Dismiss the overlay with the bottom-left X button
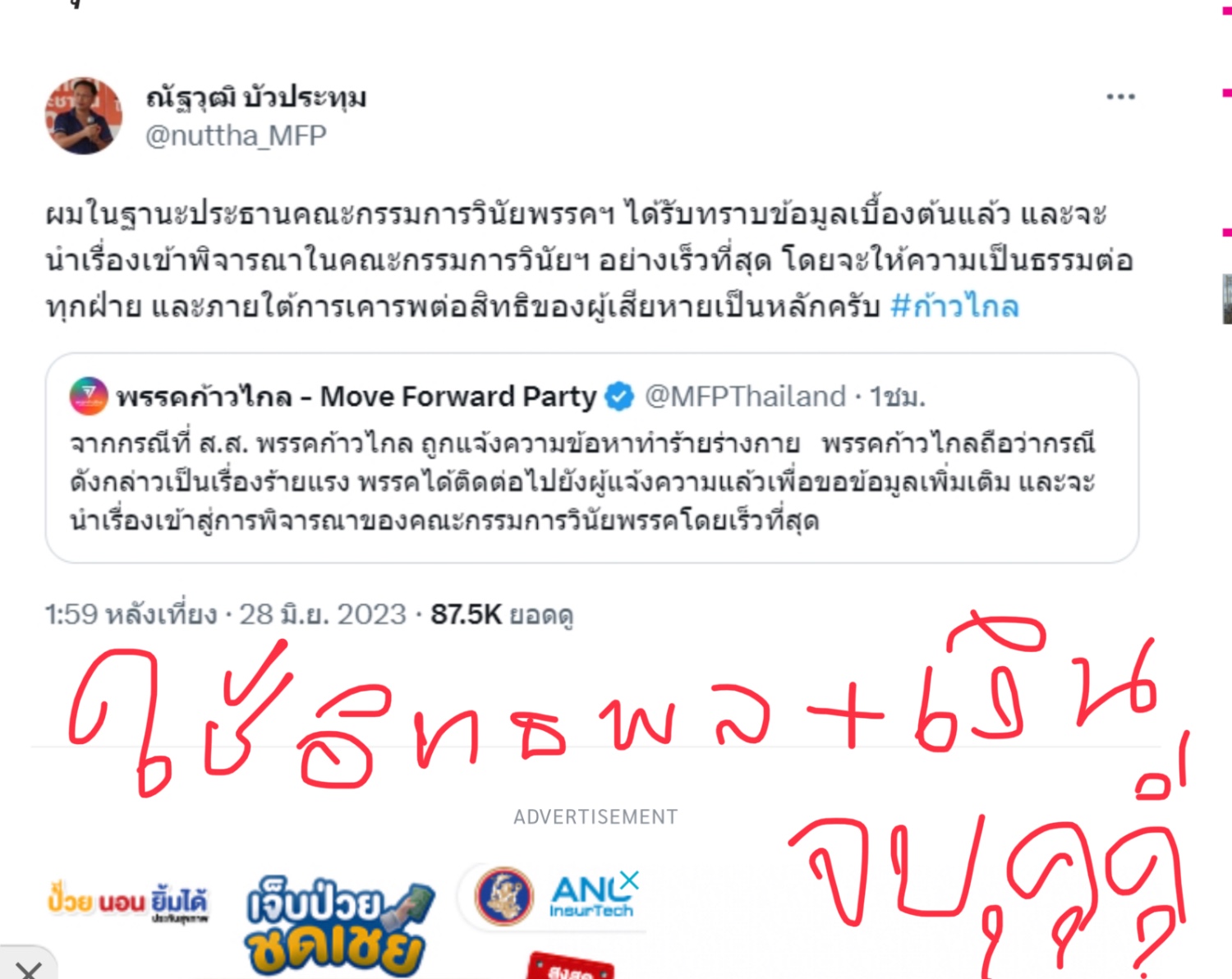Image resolution: width=1232 pixels, height=979 pixels. (x=28, y=969)
